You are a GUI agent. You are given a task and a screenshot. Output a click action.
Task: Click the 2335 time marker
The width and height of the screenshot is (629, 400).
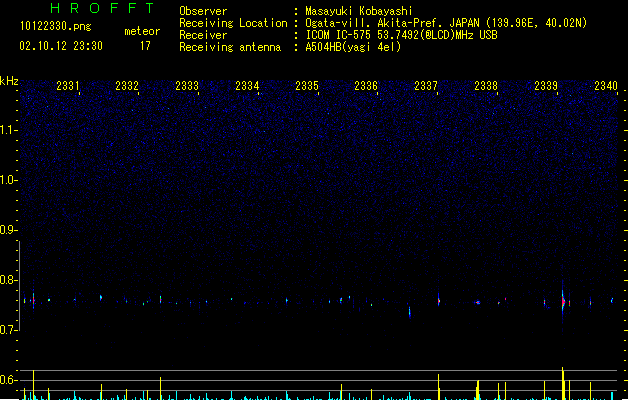point(307,86)
